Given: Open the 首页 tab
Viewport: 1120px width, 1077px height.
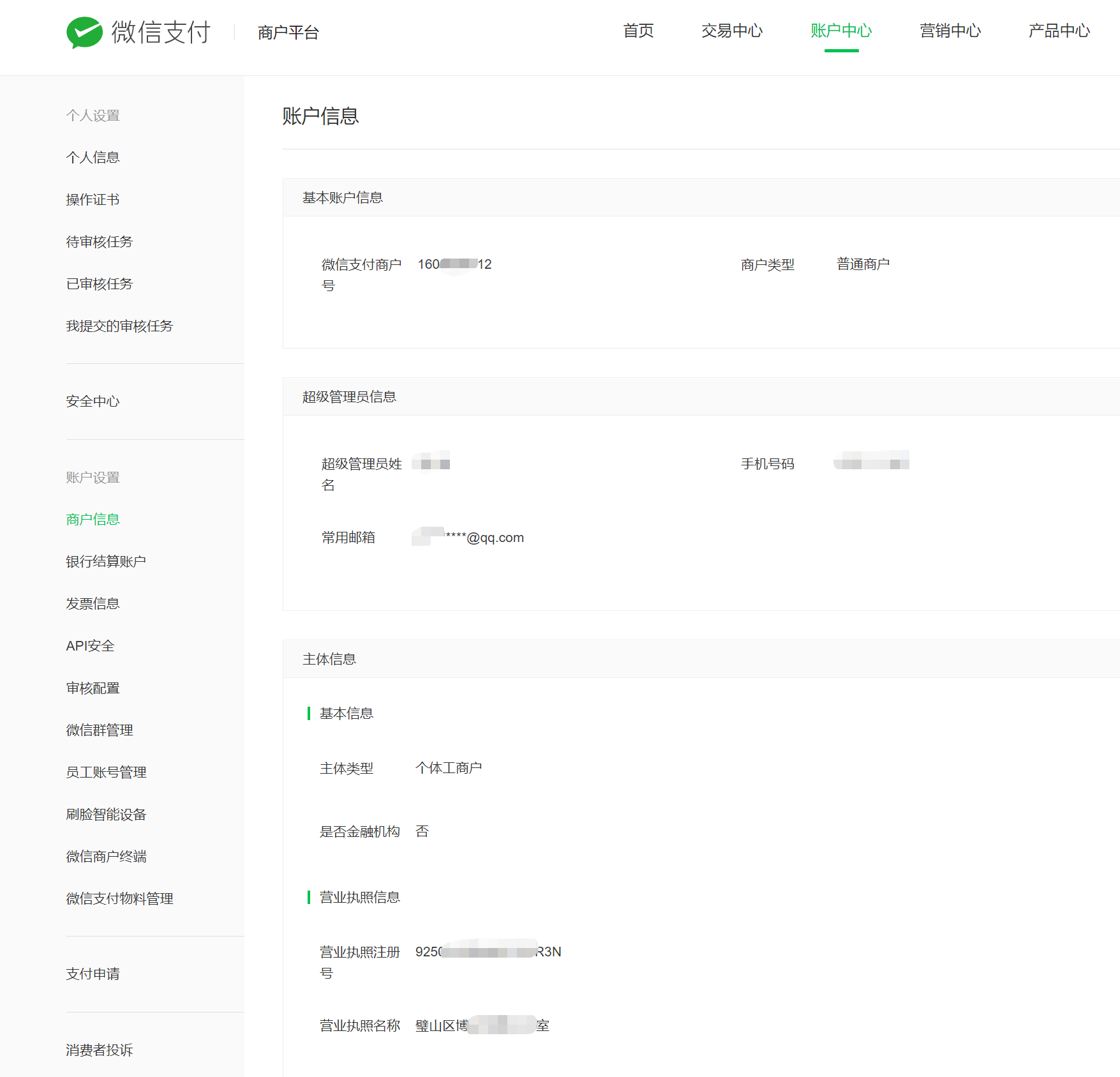Looking at the screenshot, I should (638, 31).
